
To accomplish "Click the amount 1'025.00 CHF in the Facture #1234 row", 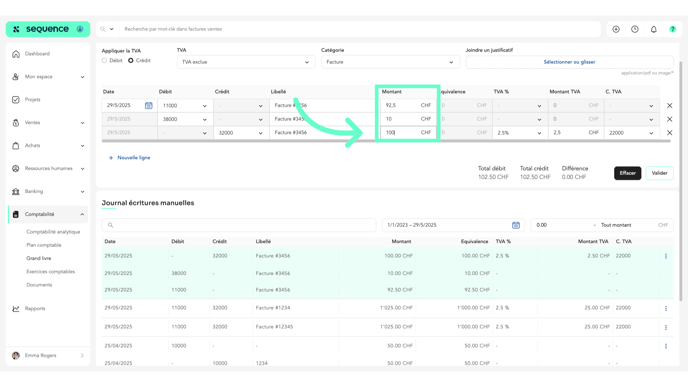I will point(396,308).
